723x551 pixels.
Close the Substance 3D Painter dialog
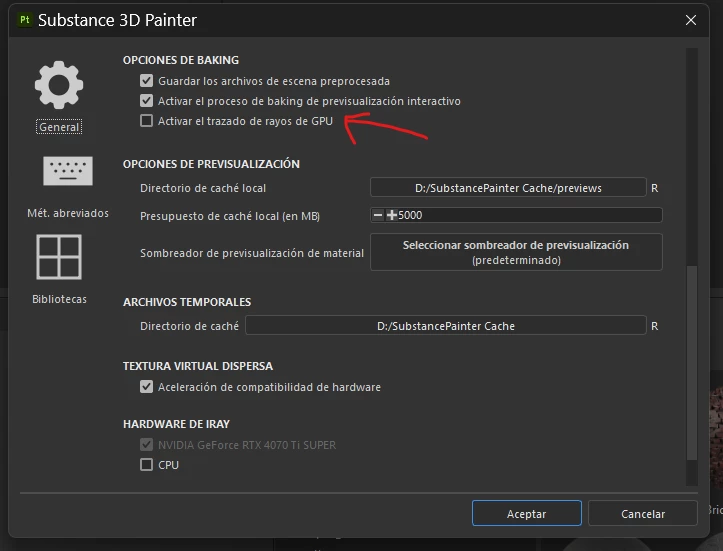[x=691, y=20]
